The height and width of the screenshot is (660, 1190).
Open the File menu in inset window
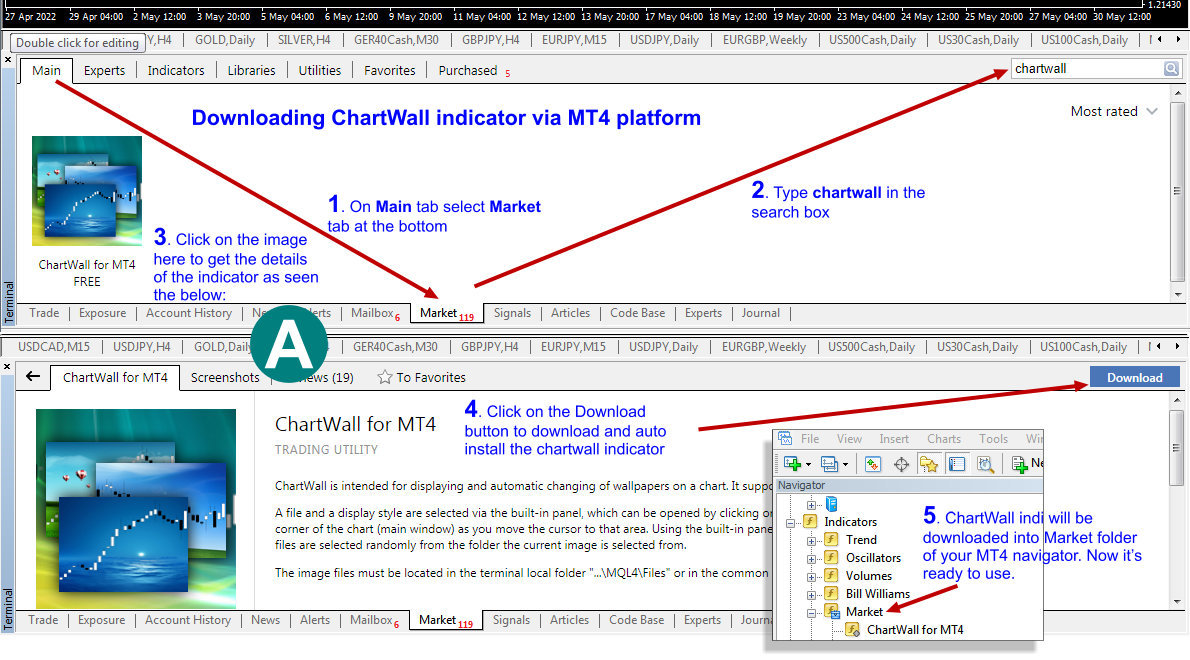pyautogui.click(x=810, y=438)
